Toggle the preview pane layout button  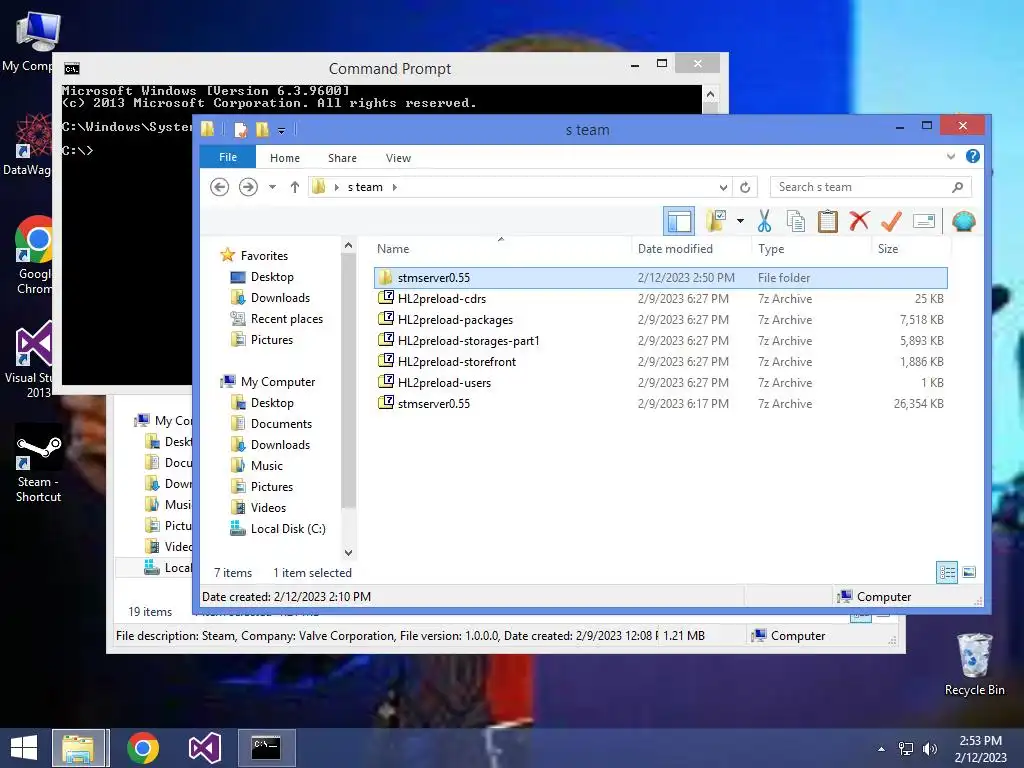(679, 221)
